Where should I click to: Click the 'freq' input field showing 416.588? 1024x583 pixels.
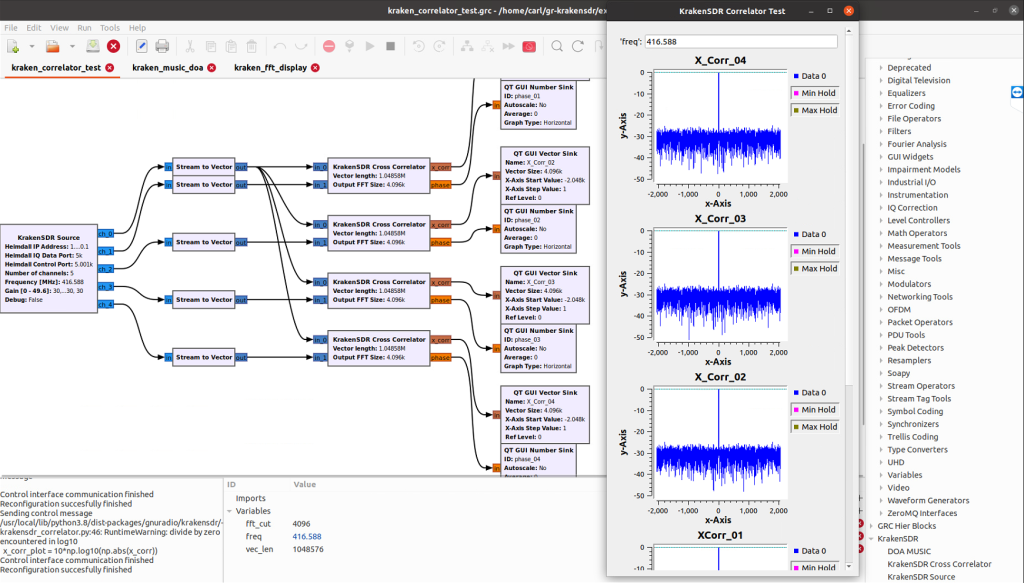pos(741,41)
